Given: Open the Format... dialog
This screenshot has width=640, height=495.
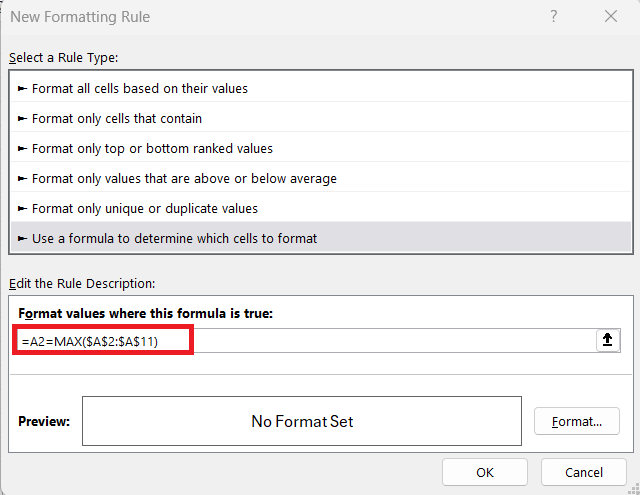Looking at the screenshot, I should 577,421.
